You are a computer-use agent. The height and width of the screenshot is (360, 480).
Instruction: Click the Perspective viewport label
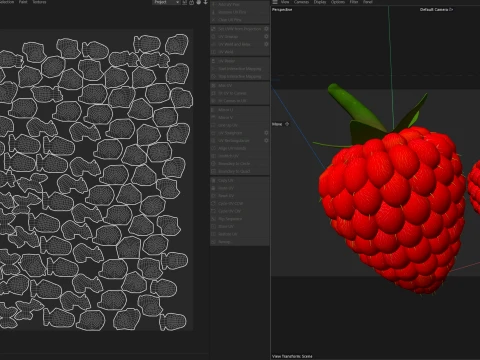(282, 10)
